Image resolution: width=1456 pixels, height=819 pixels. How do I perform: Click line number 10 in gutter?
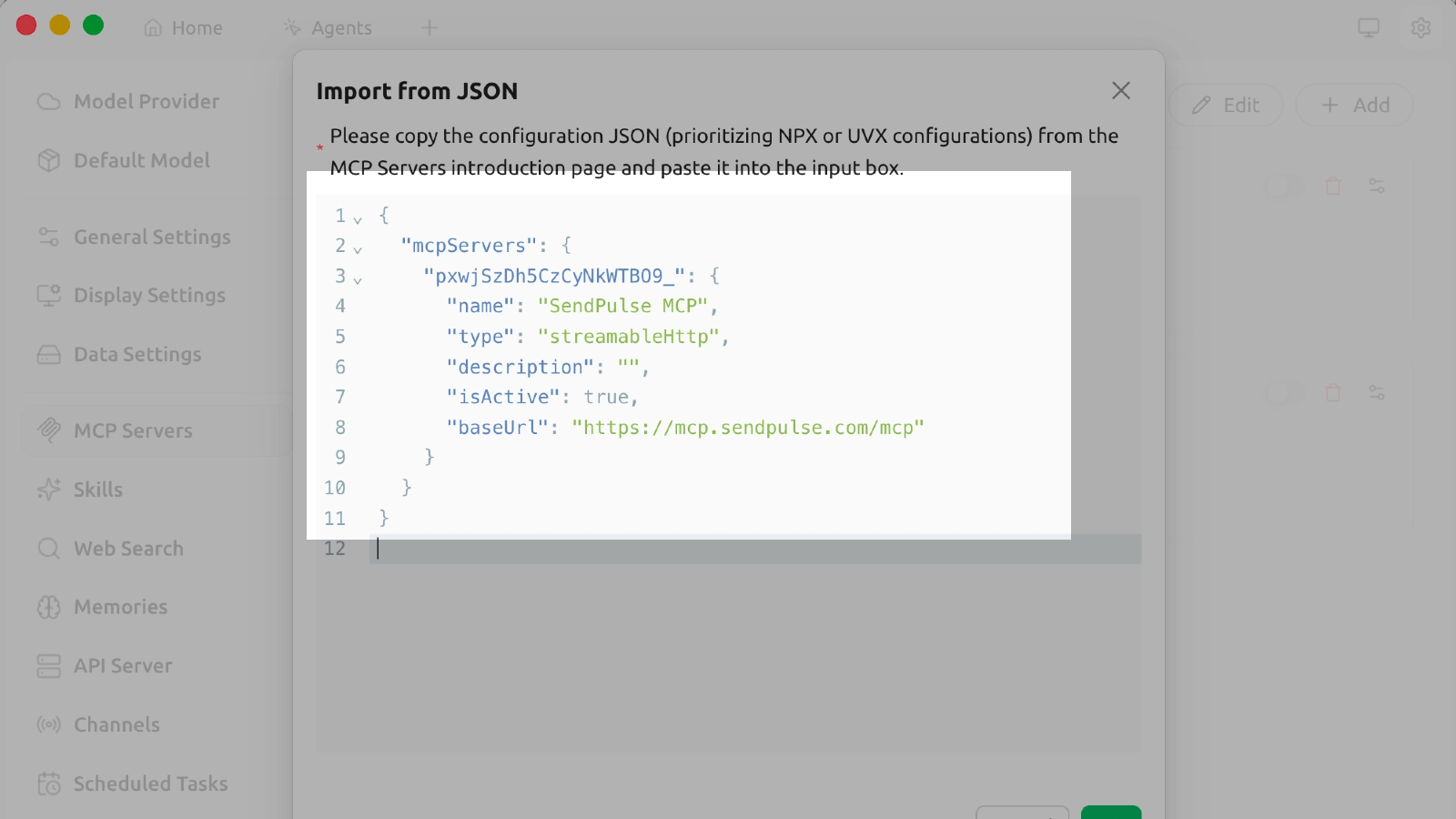[335, 488]
